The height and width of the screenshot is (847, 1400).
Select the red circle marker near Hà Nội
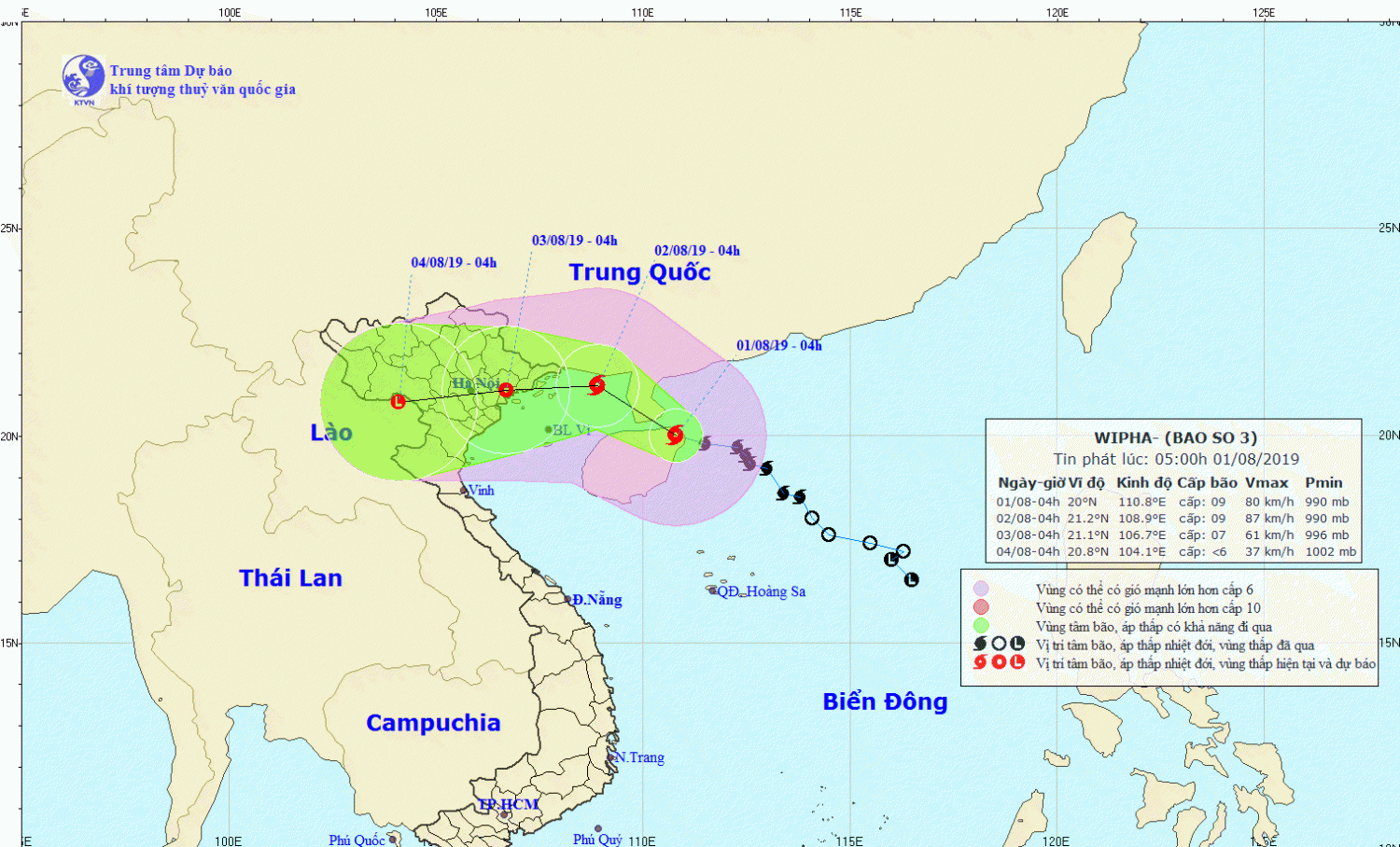tap(506, 390)
